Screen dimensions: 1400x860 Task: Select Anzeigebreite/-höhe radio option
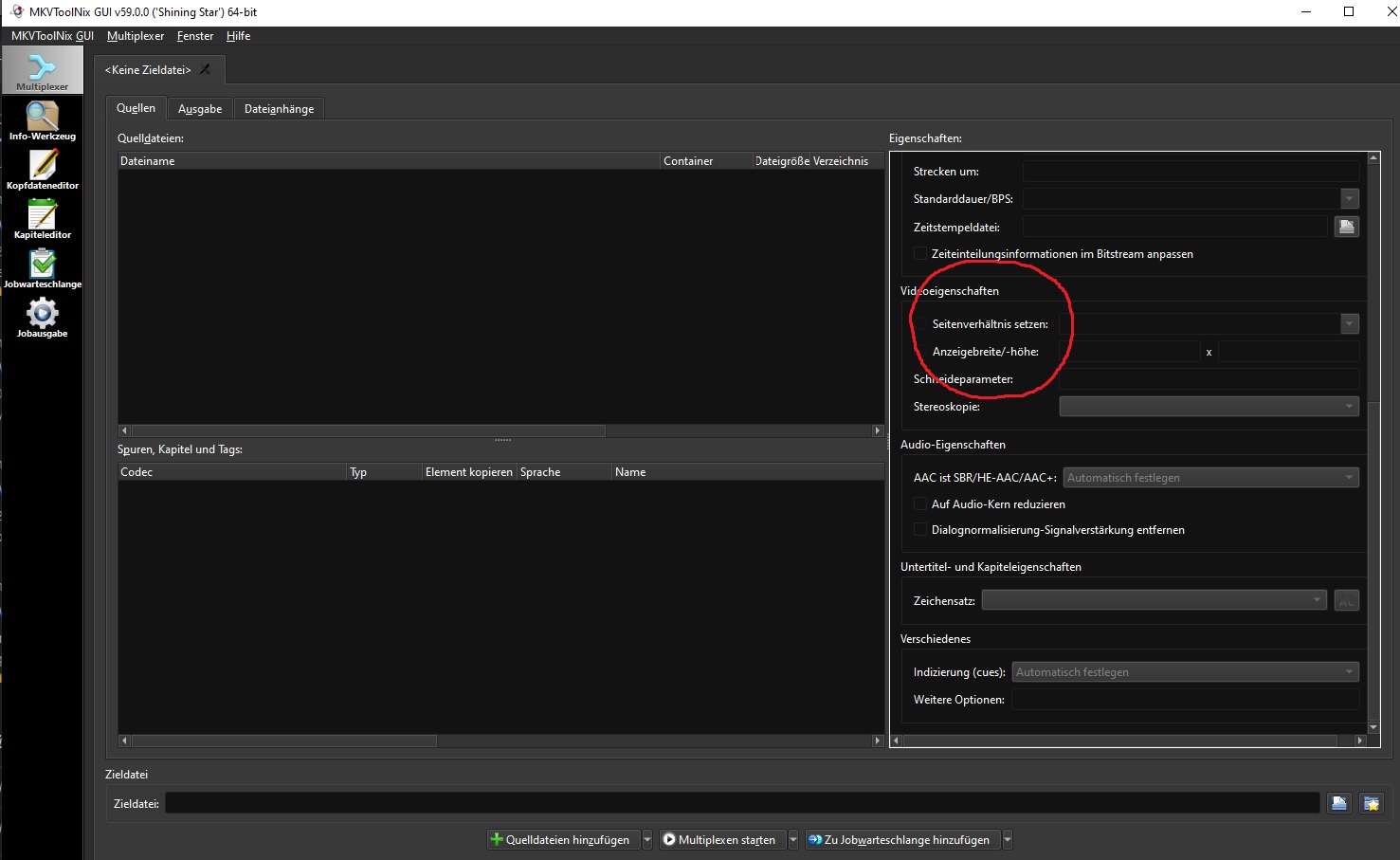(920, 352)
